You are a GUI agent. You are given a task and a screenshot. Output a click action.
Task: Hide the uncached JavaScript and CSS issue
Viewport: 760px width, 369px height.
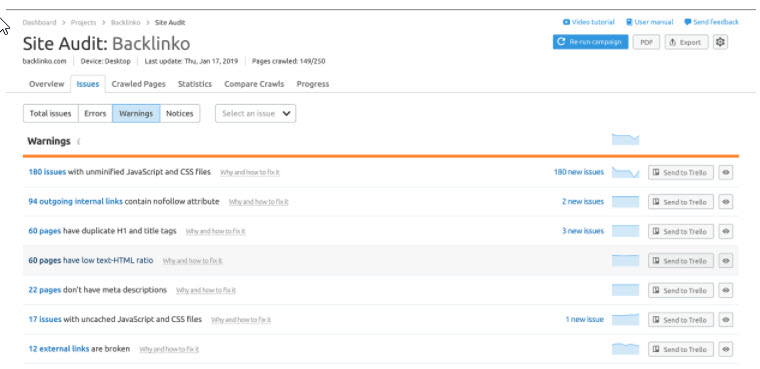pyautogui.click(x=726, y=320)
